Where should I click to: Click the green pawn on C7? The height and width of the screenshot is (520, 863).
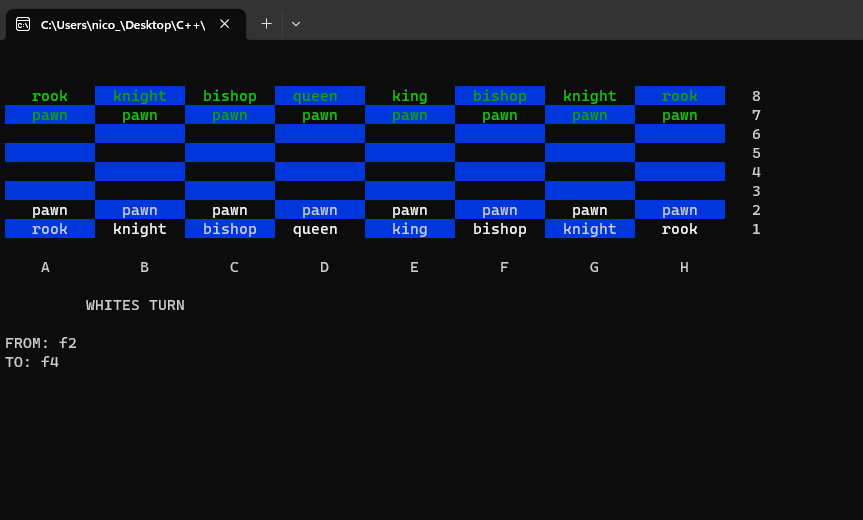pyautogui.click(x=230, y=116)
